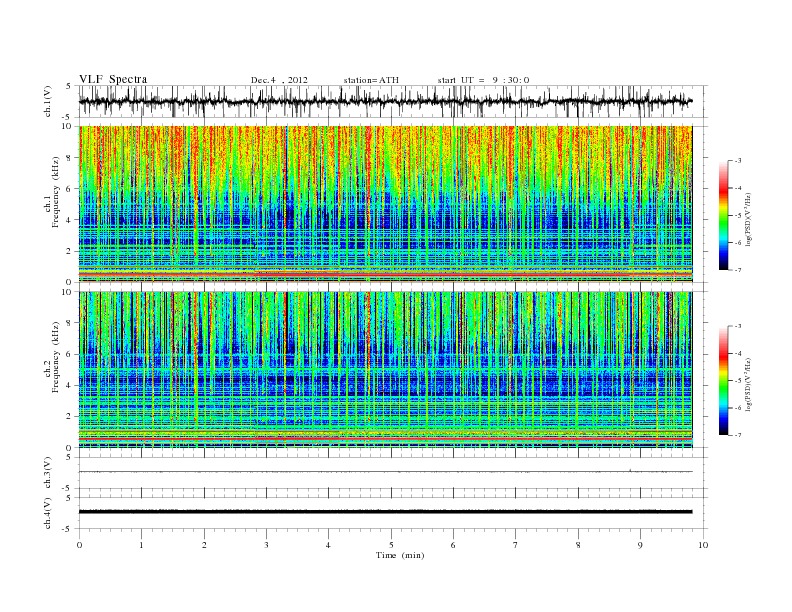Viewport: 792px width, 612px height.
Task: Click the '-3' value on the upper colorbar
Action: 737,161
